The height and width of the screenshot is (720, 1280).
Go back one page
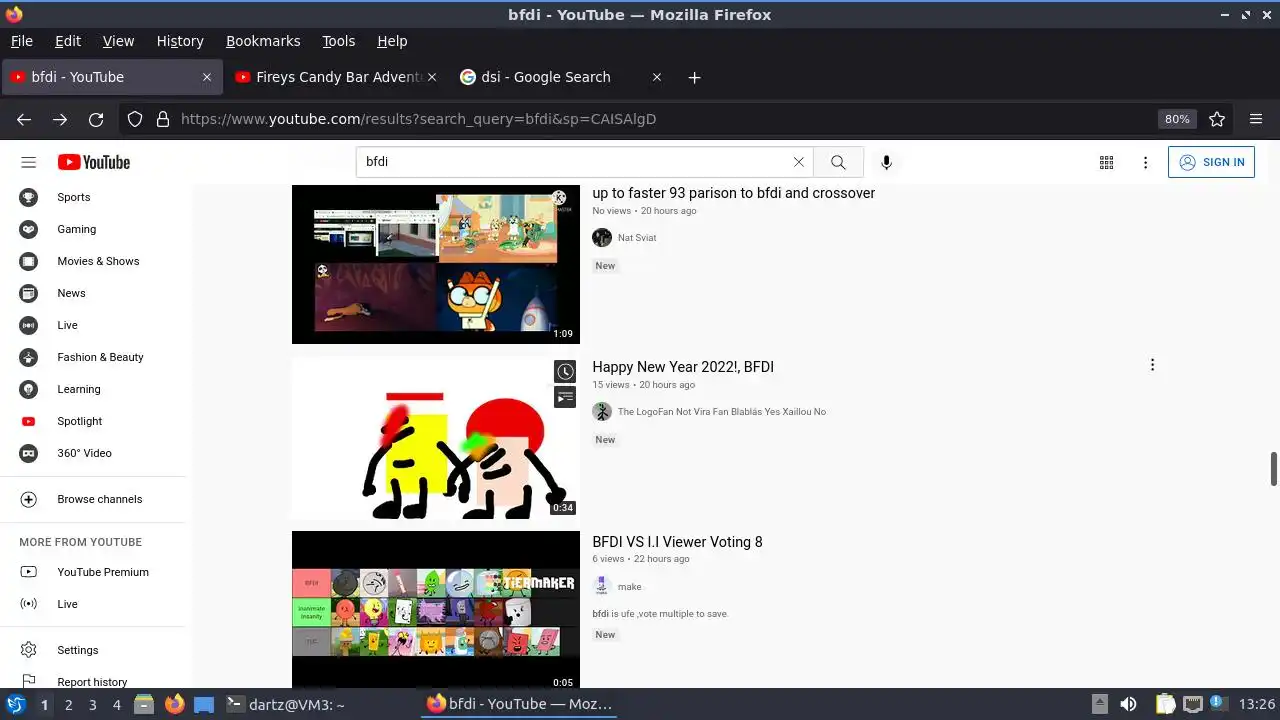click(x=24, y=119)
